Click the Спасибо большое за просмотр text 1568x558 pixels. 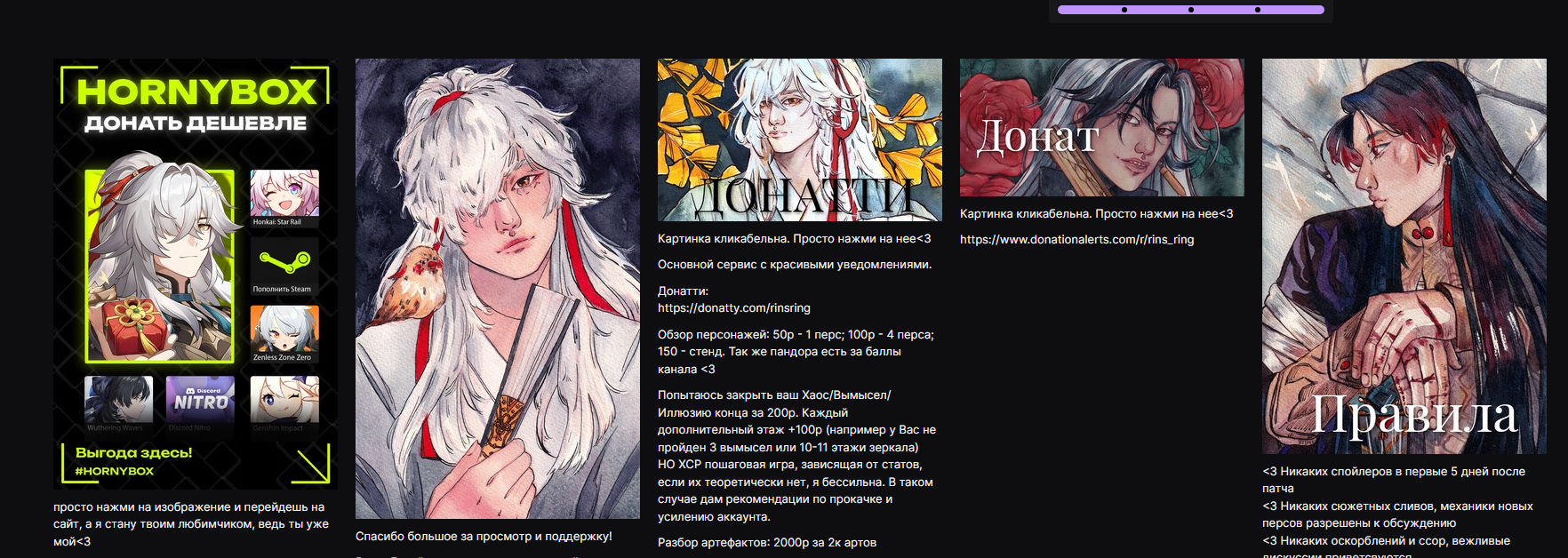point(484,537)
